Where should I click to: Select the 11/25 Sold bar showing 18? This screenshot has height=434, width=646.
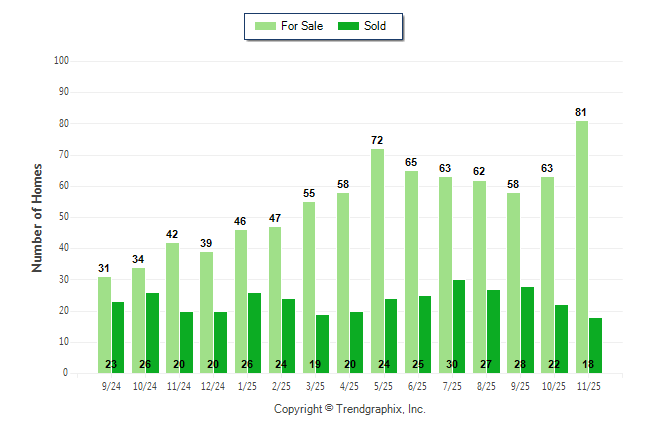coord(596,345)
